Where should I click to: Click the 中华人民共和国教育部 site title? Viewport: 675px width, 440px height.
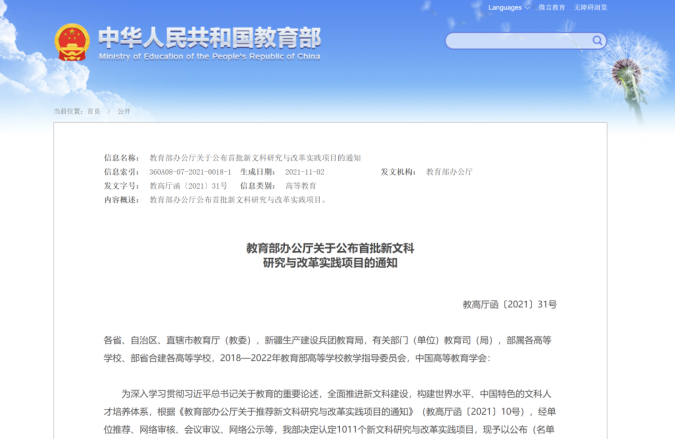(x=209, y=37)
